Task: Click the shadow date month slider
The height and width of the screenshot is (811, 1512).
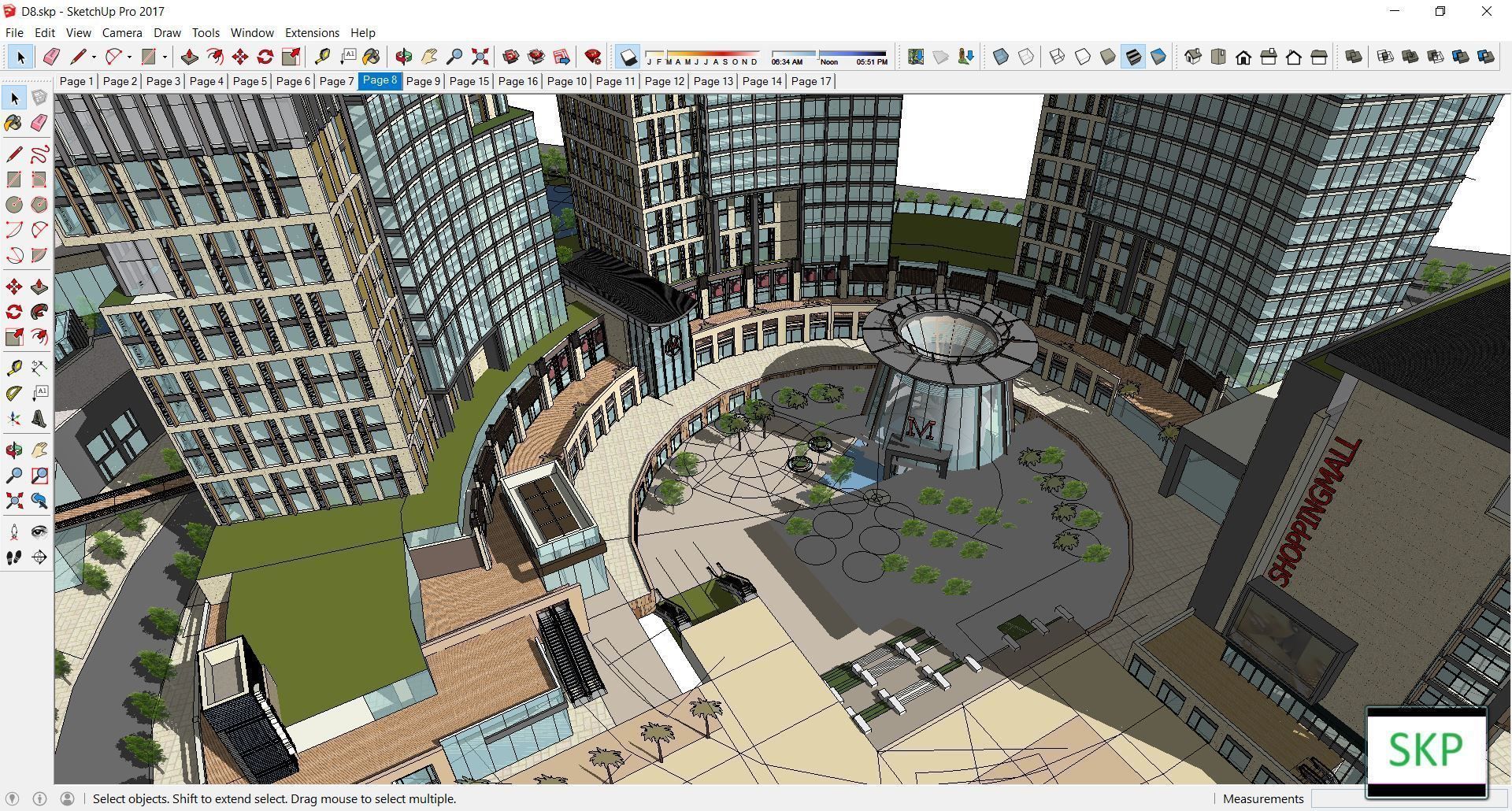Action: pos(702,57)
